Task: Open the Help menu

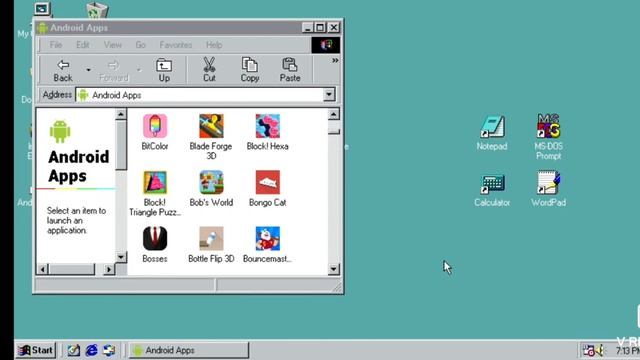Action: [x=214, y=45]
